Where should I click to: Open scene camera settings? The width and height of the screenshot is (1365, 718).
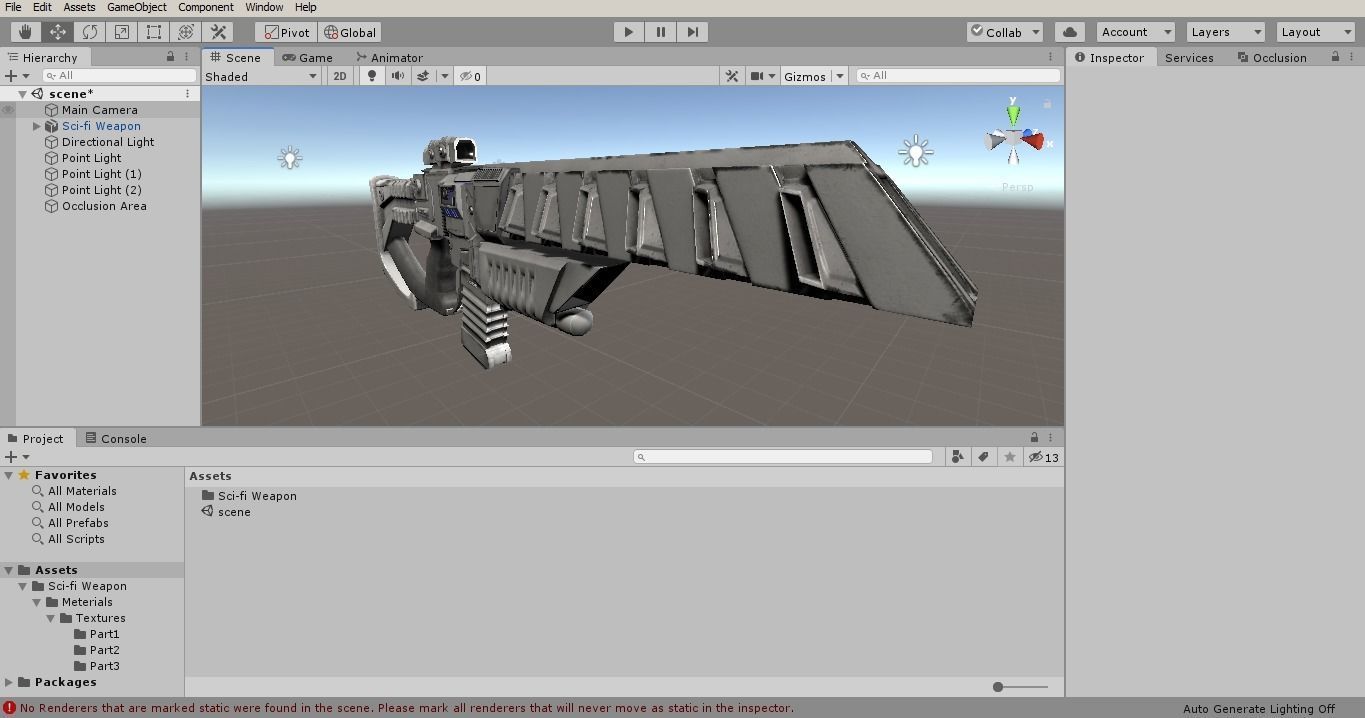(x=762, y=76)
